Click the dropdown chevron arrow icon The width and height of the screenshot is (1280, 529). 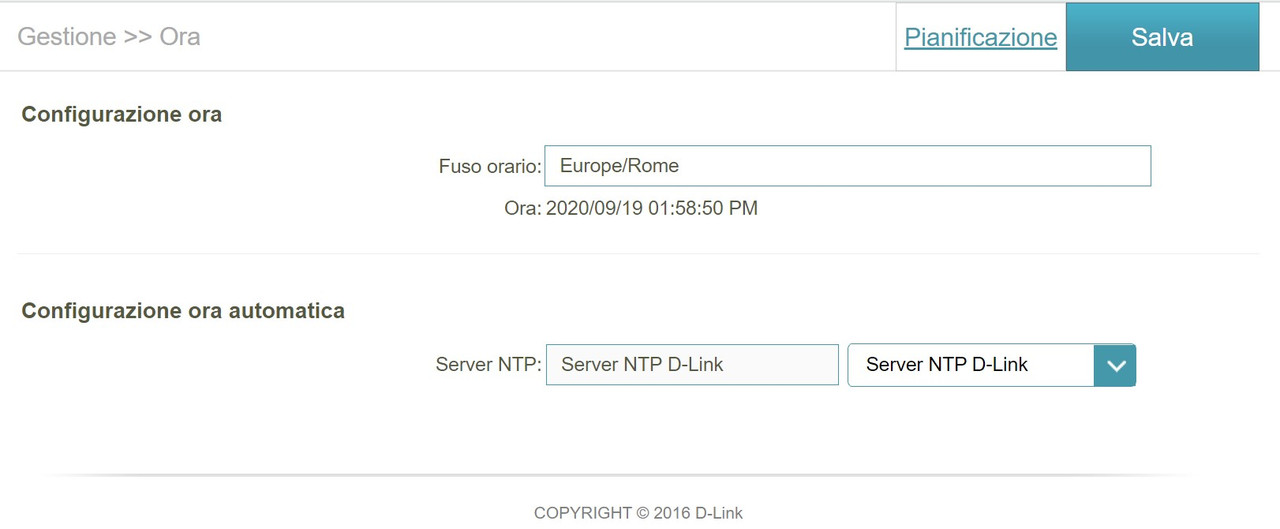(1115, 365)
